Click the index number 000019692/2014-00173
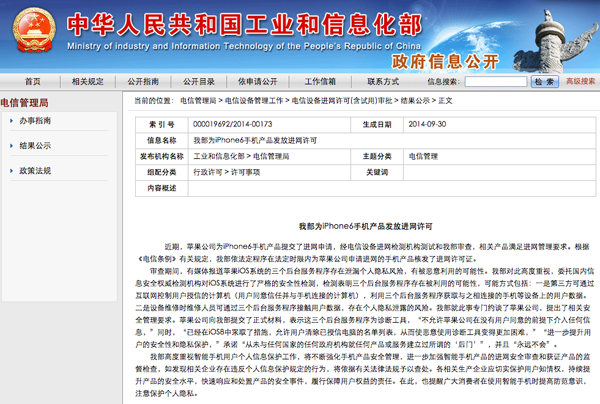The image size is (600, 404). tap(233, 124)
